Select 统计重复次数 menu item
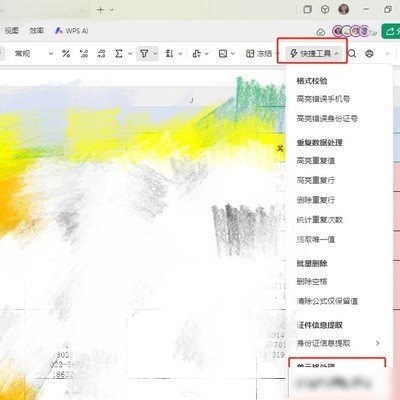The image size is (400, 400). (x=320, y=220)
